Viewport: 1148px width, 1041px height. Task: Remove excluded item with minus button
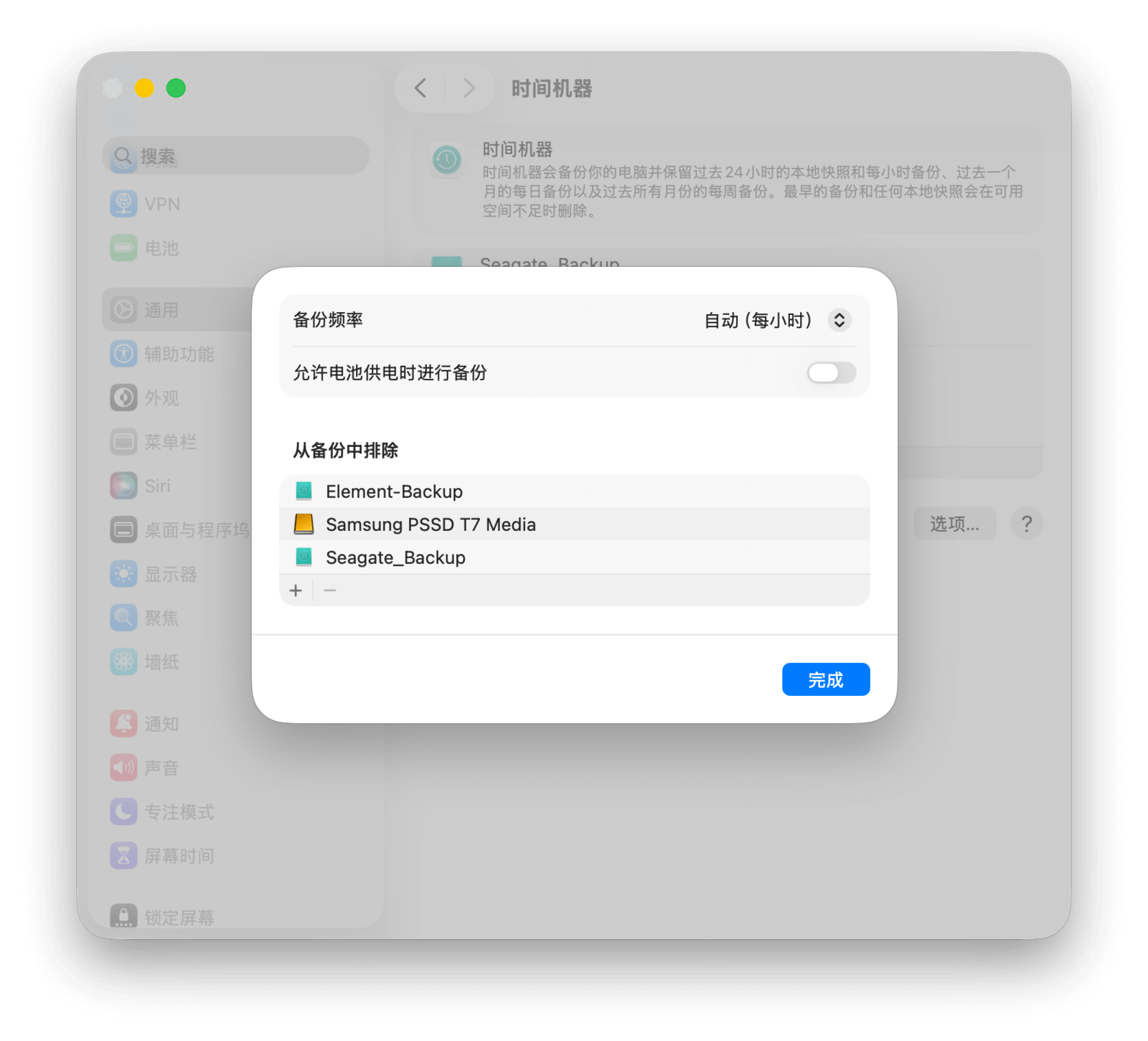pos(330,590)
